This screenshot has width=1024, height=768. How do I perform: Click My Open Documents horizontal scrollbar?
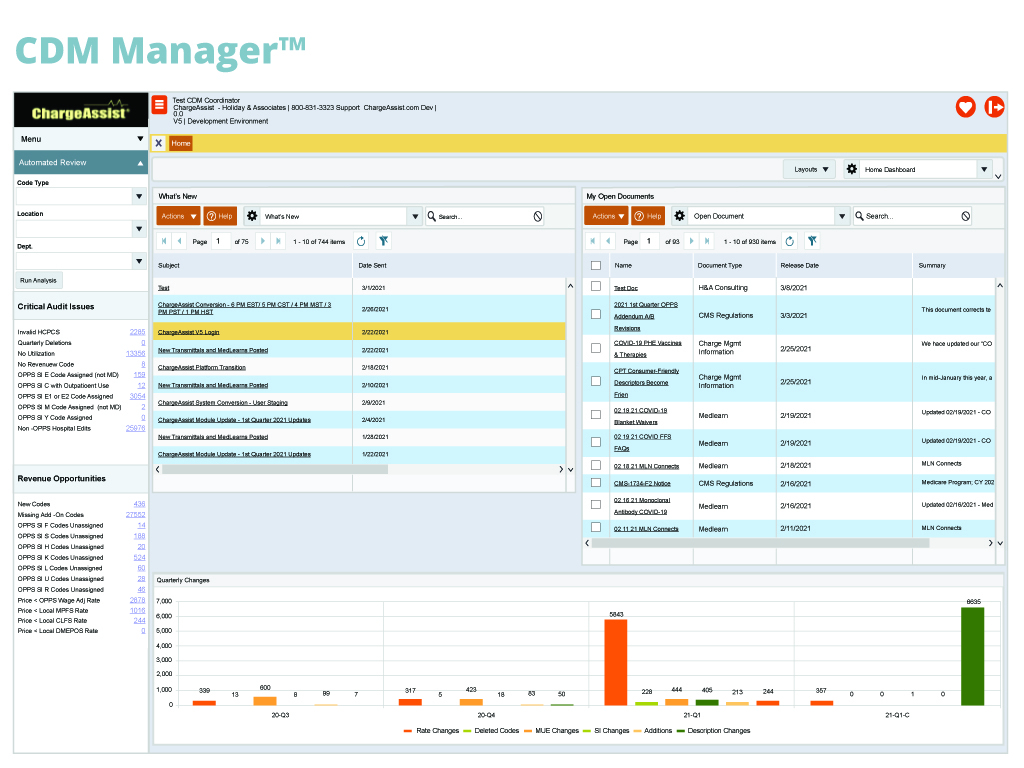[x=760, y=543]
